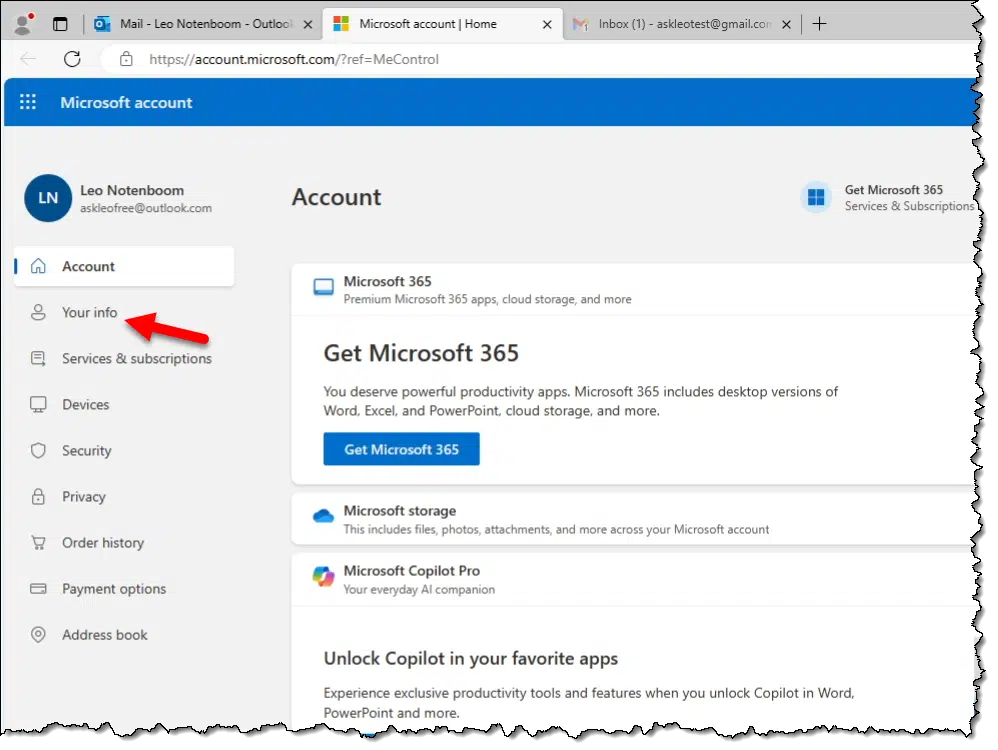Click the blue Get Microsoft 365 button
This screenshot has height=750, width=998.
pos(402,449)
